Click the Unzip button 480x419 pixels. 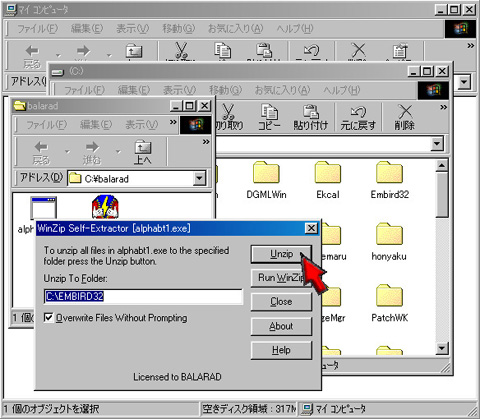click(x=281, y=254)
